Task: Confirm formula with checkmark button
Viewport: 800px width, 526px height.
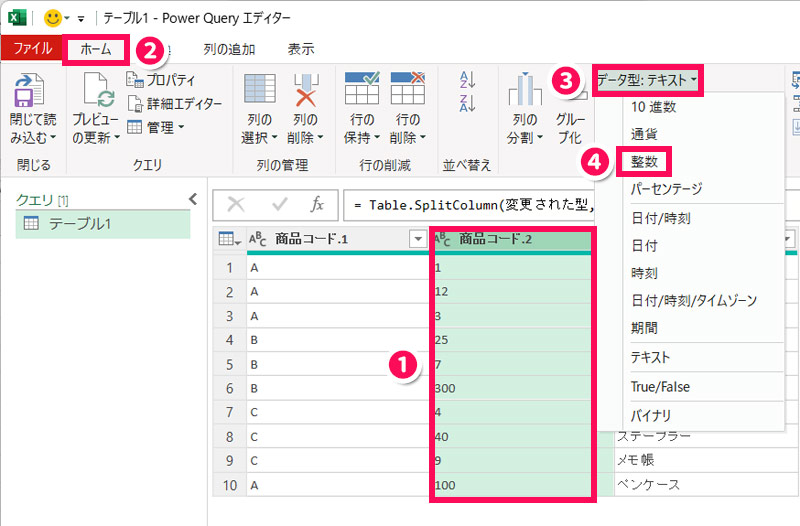Action: pyautogui.click(x=280, y=205)
